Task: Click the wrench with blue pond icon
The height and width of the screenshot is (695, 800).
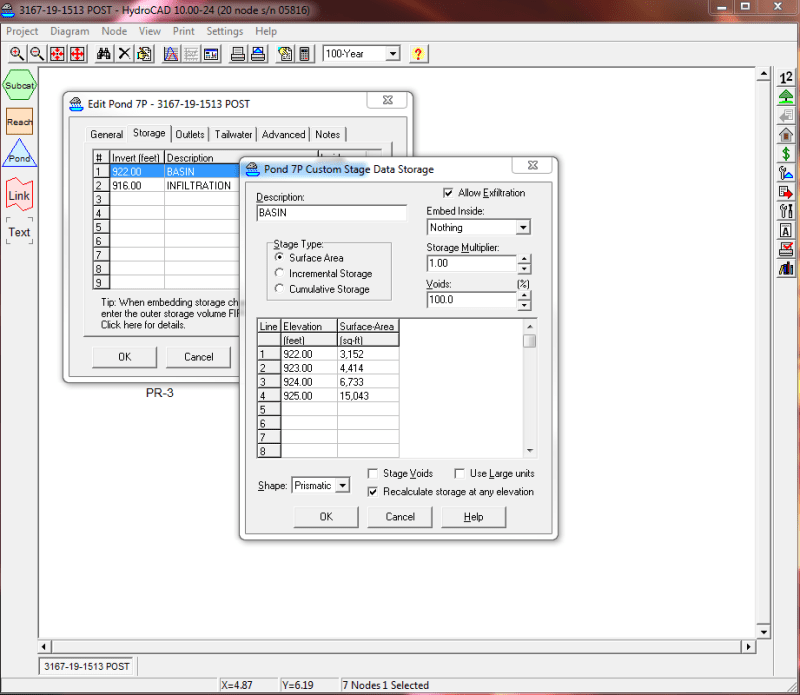Action: coord(786,173)
